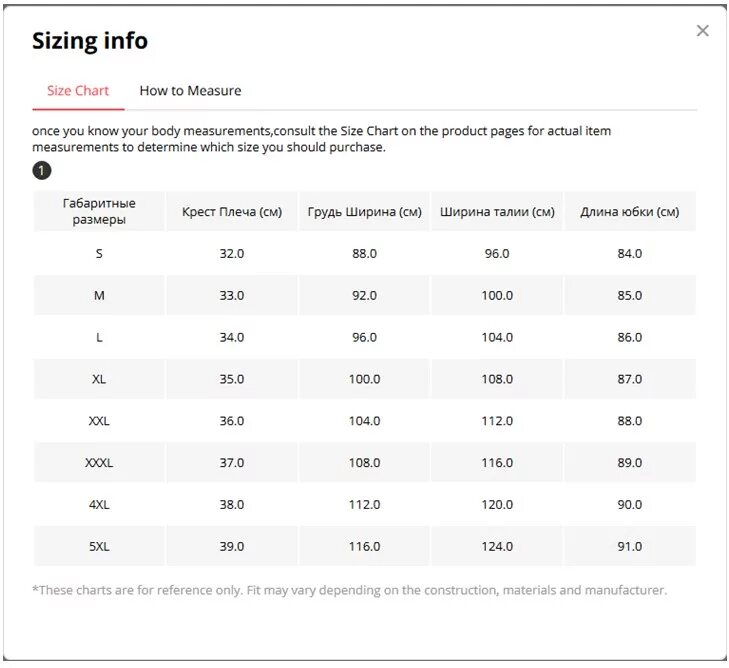The image size is (729, 668).
Task: Click the reference-only disclaimer text
Action: (349, 590)
